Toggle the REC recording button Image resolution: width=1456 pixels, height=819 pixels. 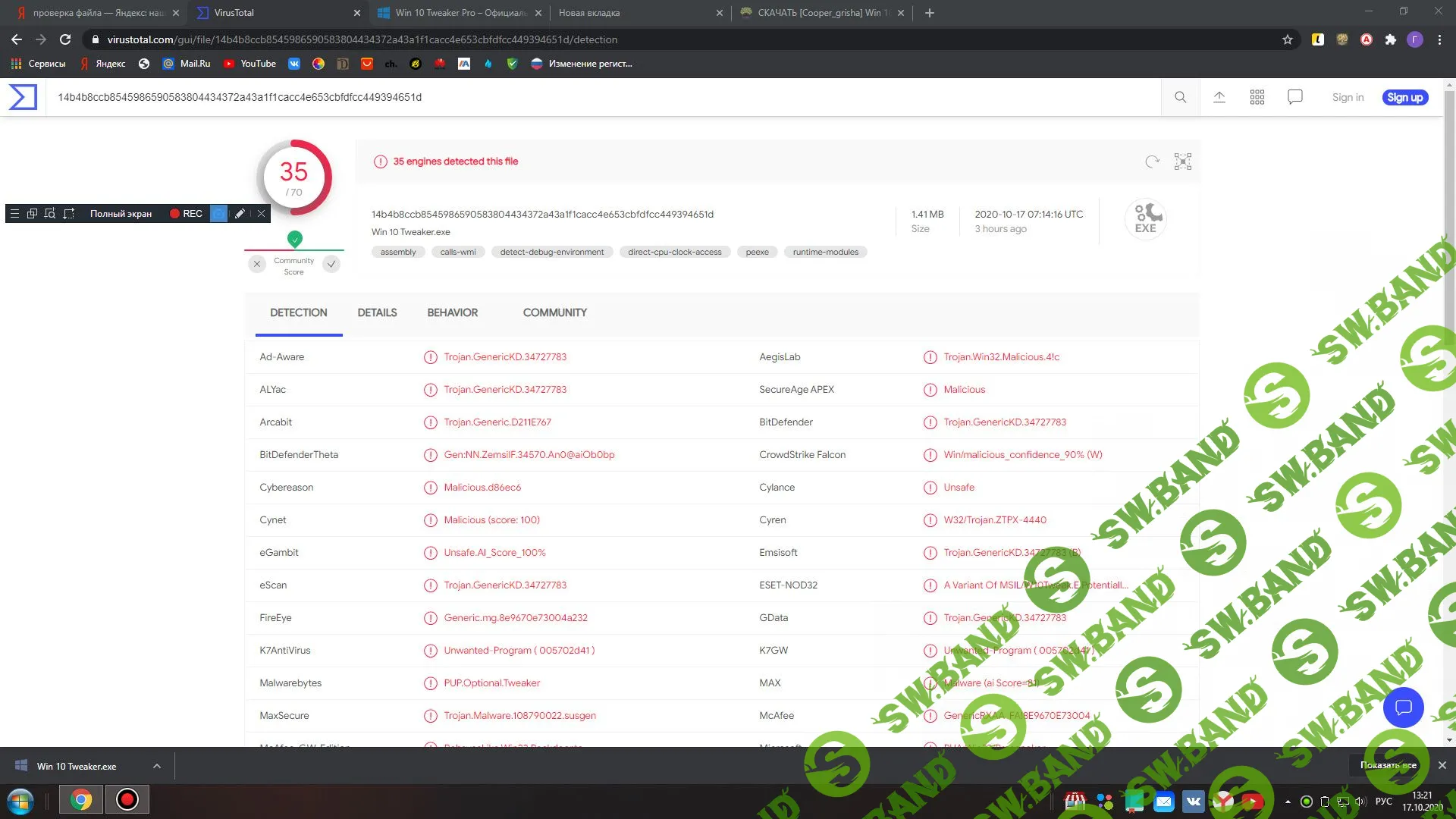click(x=186, y=214)
